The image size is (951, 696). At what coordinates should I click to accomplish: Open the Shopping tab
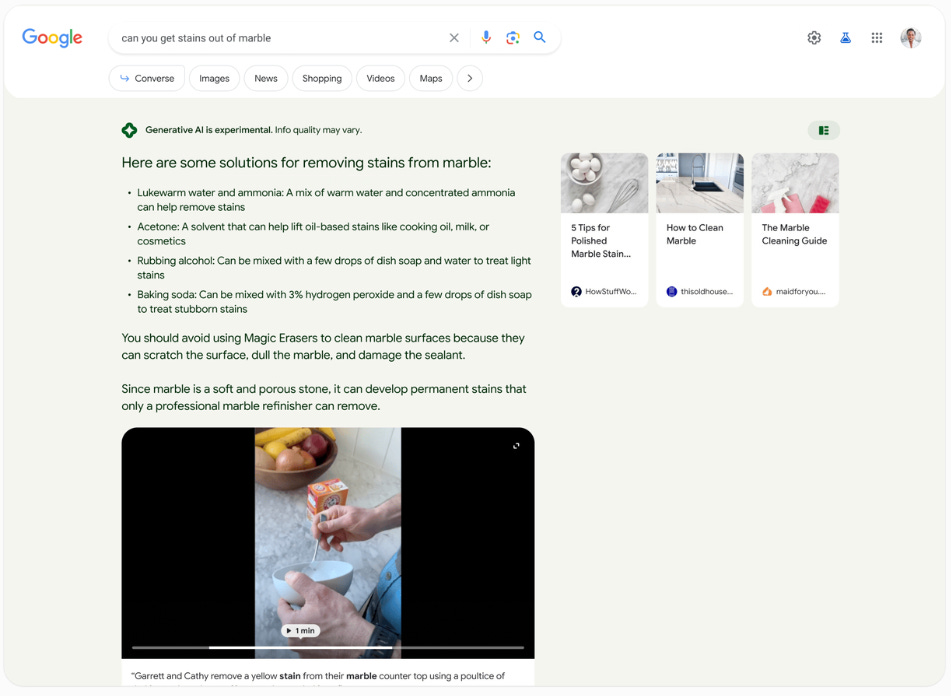click(321, 78)
